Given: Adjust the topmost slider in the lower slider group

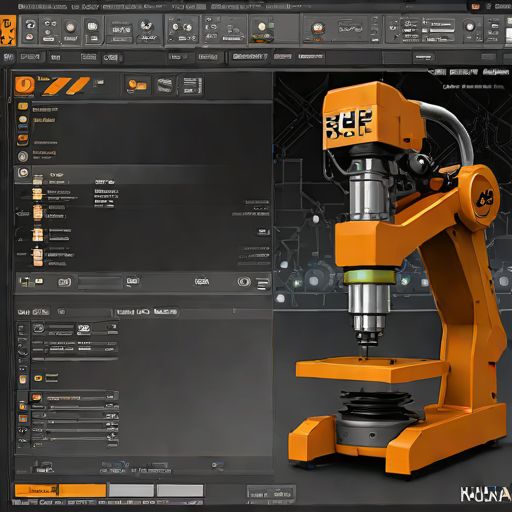Looking at the screenshot, I should [x=76, y=398].
